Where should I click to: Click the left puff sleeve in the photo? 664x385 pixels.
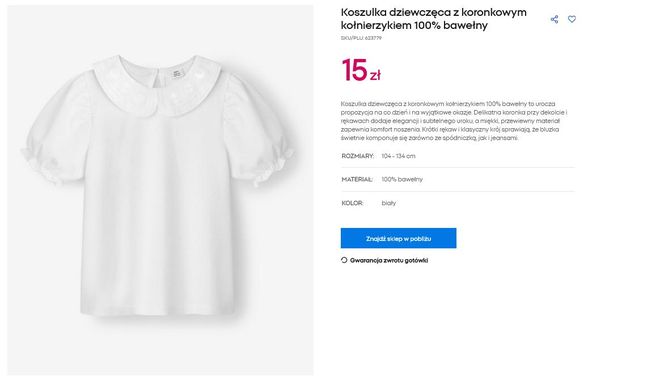tap(57, 129)
